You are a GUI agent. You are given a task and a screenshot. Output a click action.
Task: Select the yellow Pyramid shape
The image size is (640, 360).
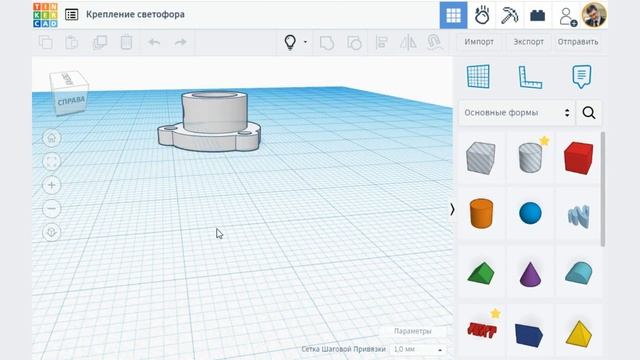click(x=579, y=334)
